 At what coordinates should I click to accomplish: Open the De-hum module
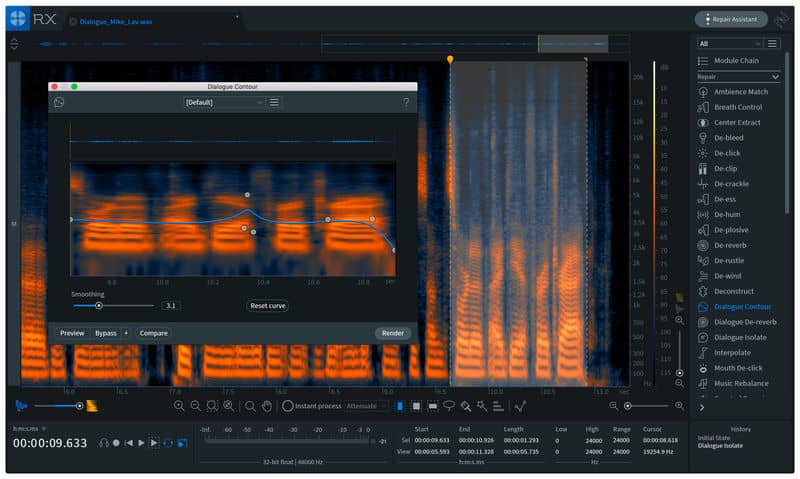click(719, 214)
